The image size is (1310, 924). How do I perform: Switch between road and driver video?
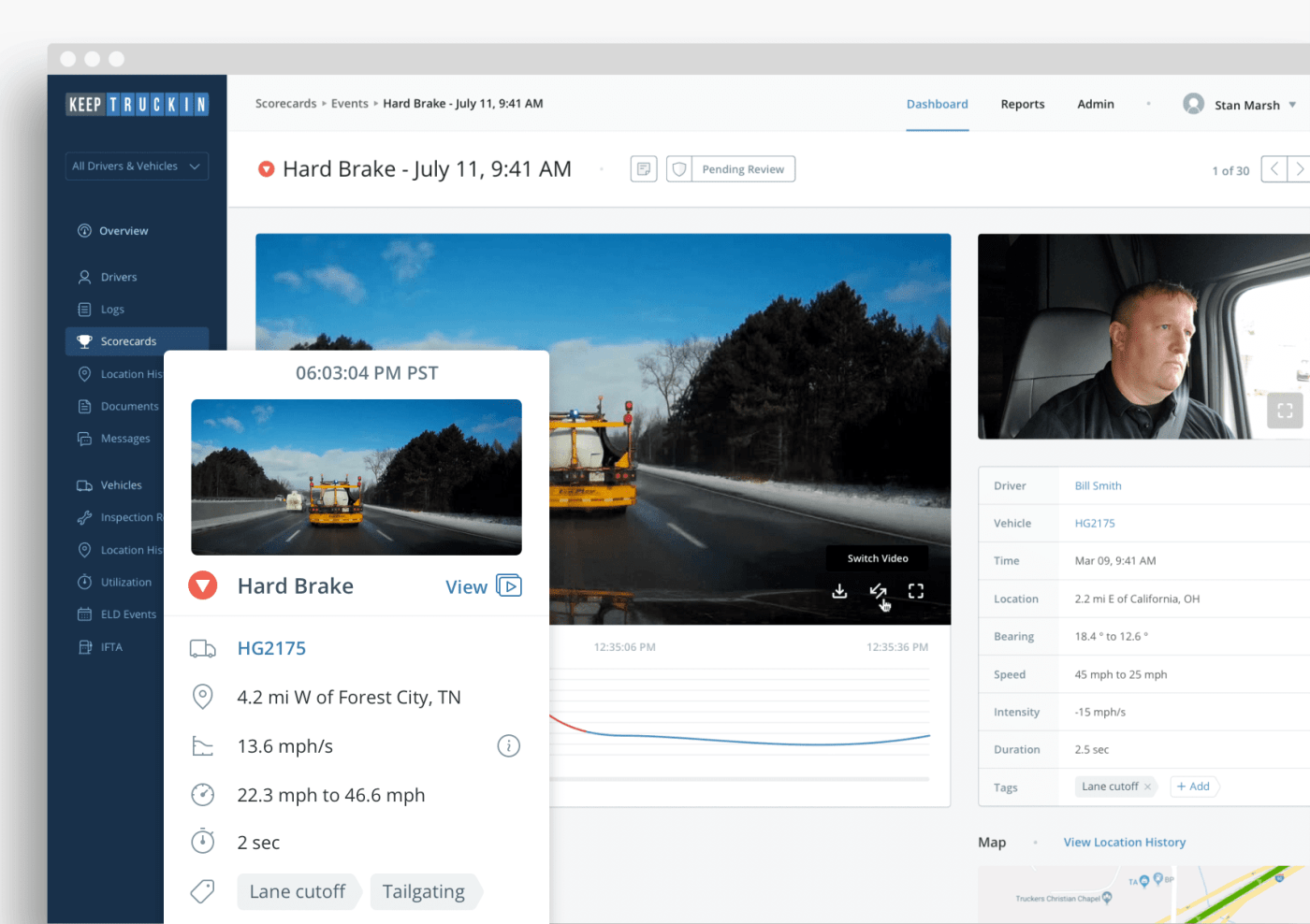tap(878, 591)
